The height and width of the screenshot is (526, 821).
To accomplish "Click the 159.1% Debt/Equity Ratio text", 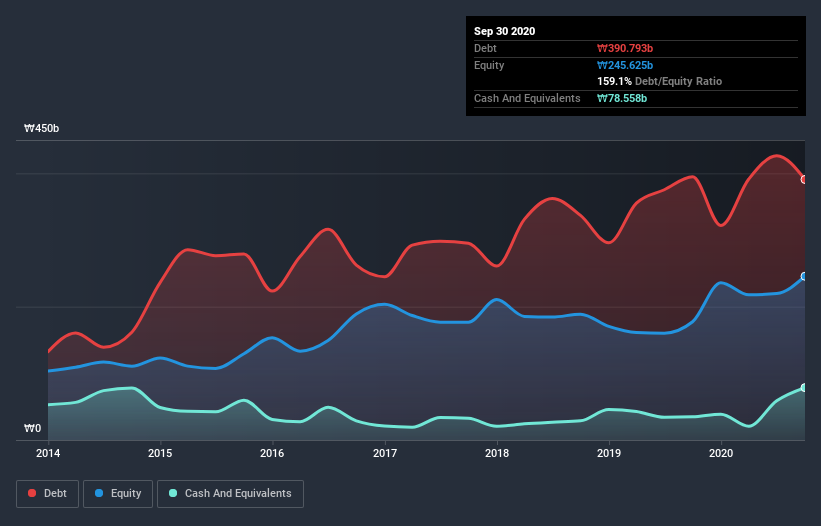I will pos(660,82).
